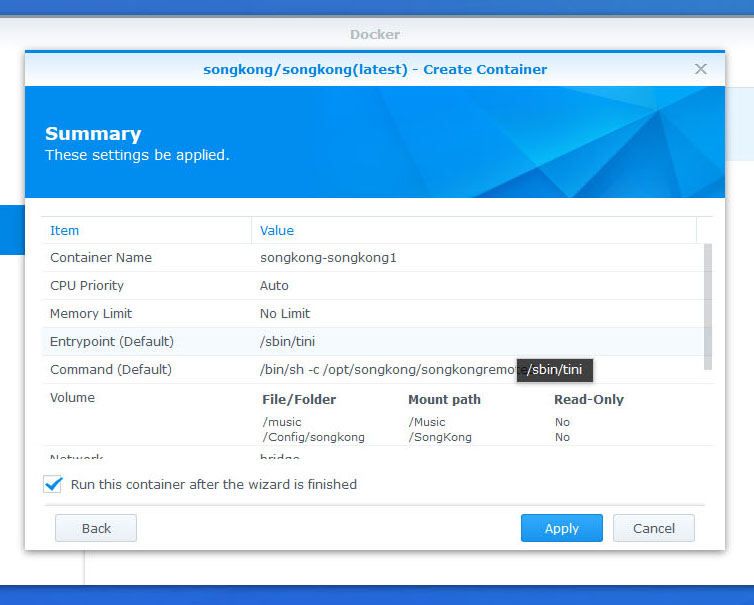This screenshot has height=605, width=754.
Task: Select the Value column header
Action: click(x=277, y=230)
